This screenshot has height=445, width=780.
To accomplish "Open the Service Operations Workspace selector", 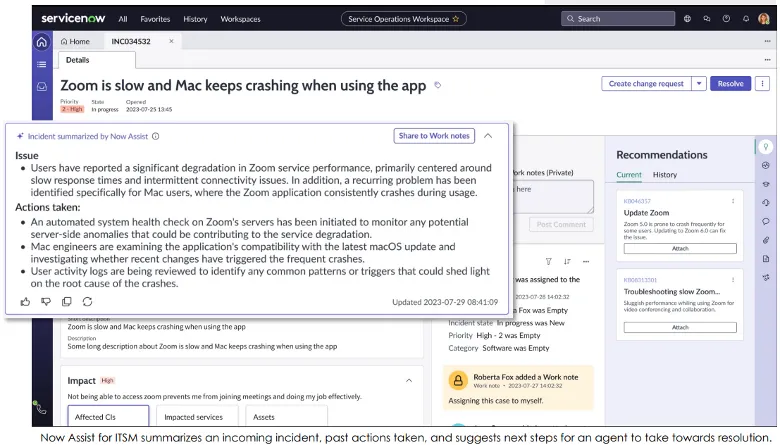I will pyautogui.click(x=403, y=19).
